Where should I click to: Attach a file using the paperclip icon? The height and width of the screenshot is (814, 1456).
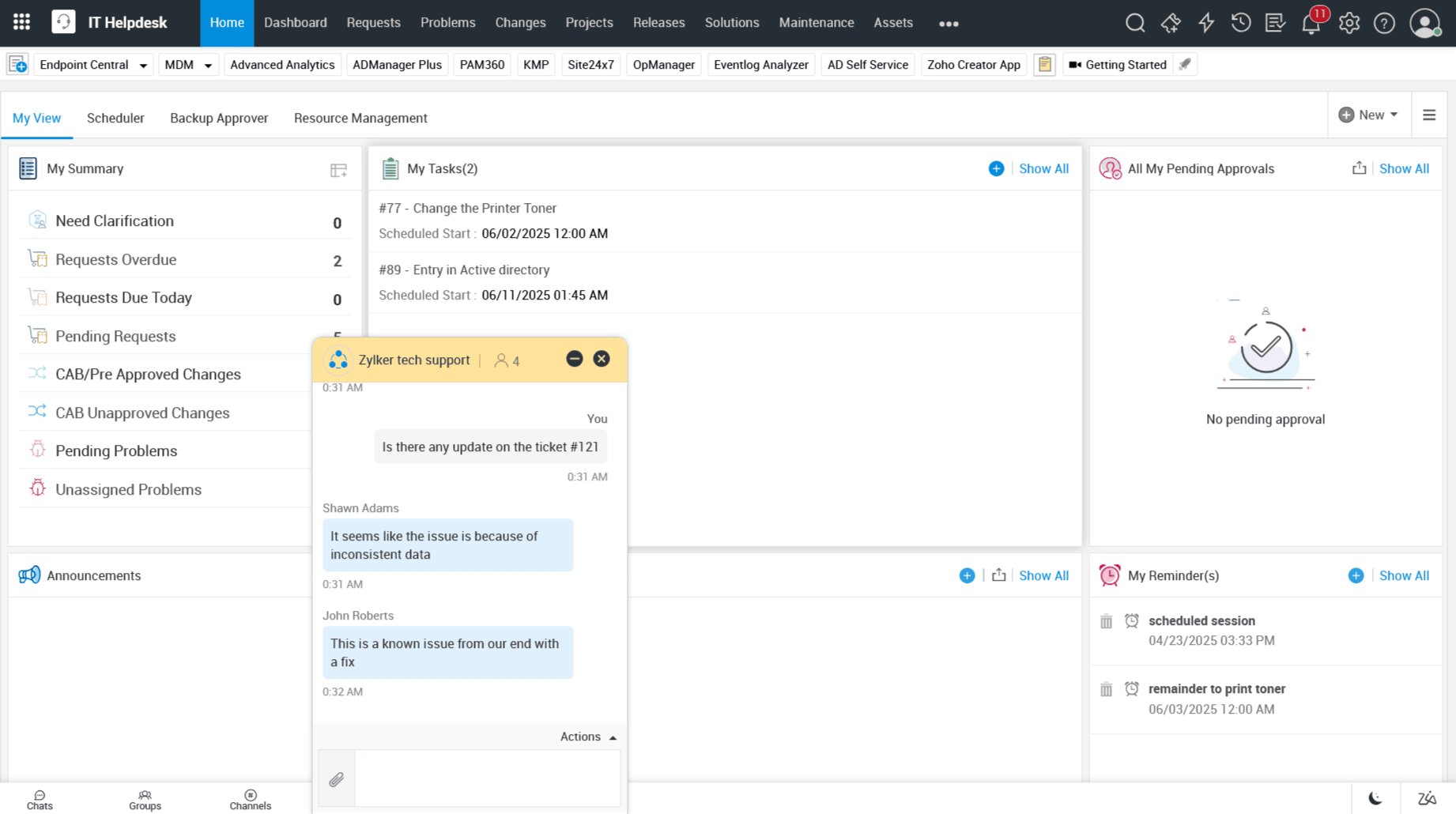[x=336, y=779]
